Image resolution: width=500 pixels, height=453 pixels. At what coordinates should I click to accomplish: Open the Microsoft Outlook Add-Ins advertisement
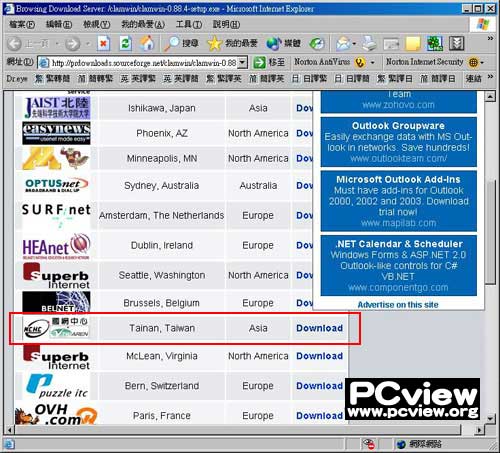(x=398, y=201)
